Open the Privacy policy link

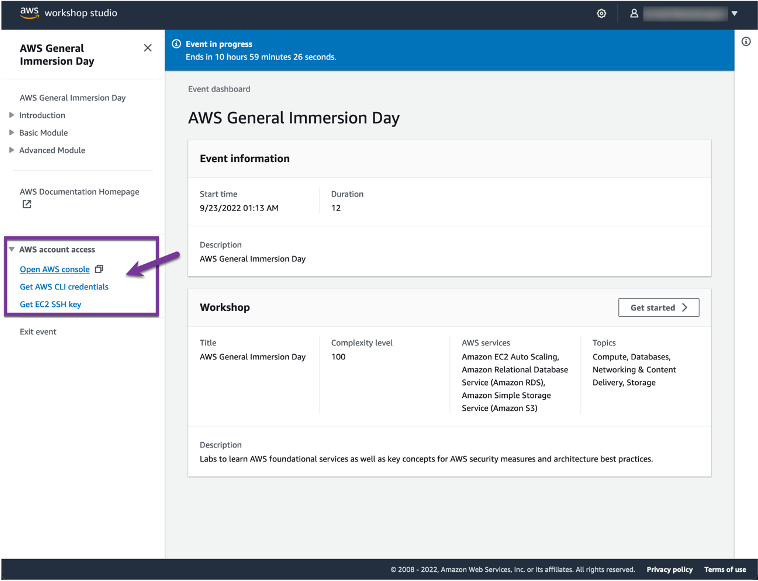670,569
